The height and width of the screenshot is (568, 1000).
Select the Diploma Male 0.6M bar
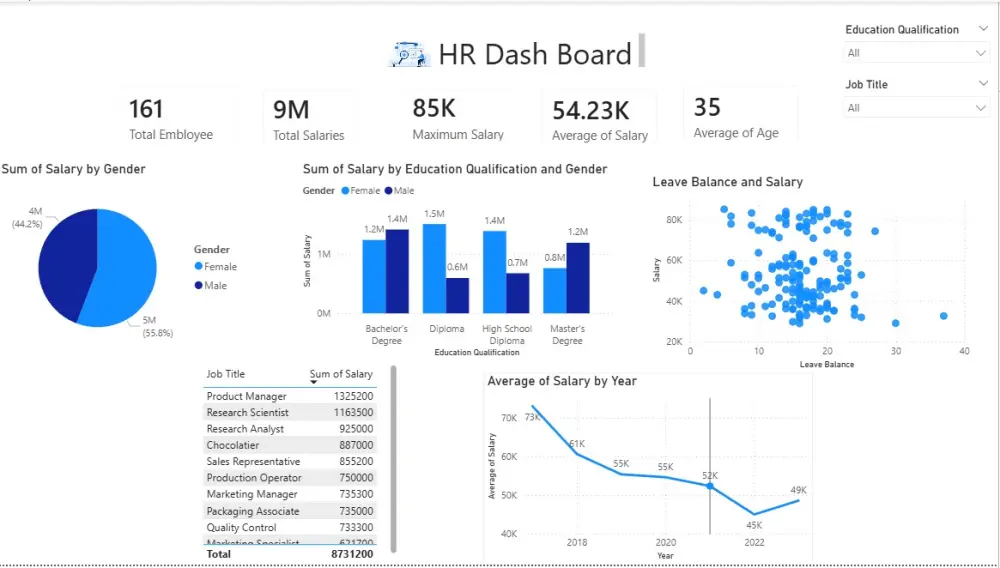tap(457, 295)
